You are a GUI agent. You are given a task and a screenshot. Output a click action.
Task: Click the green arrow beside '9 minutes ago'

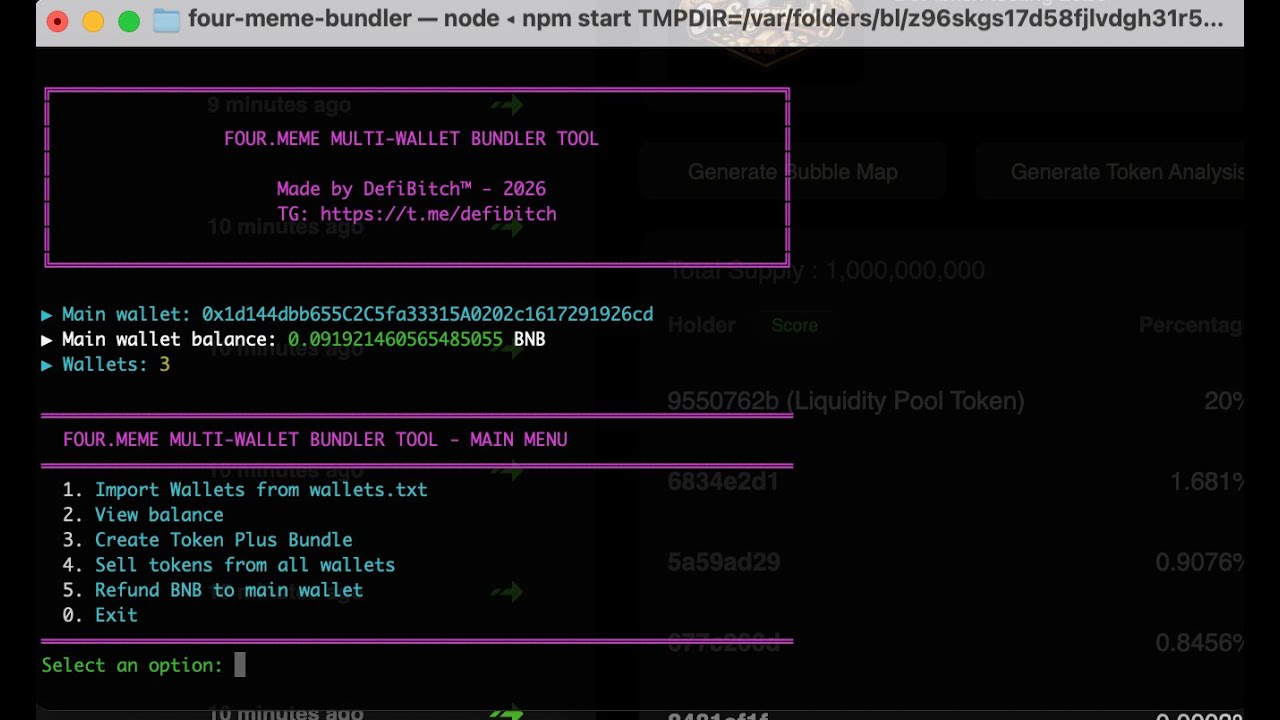[x=507, y=104]
